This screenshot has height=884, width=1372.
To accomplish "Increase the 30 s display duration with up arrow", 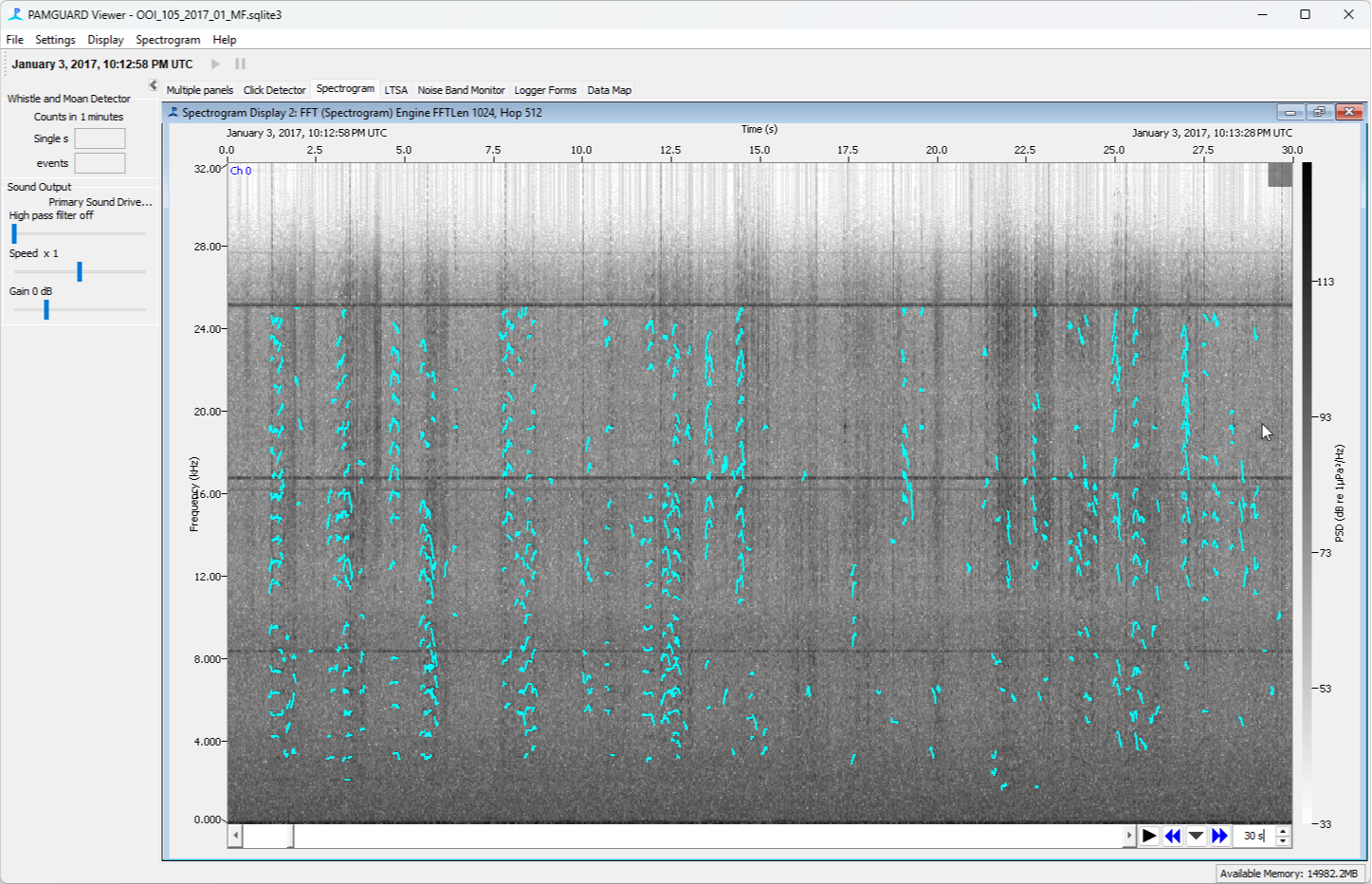I will tap(1283, 831).
